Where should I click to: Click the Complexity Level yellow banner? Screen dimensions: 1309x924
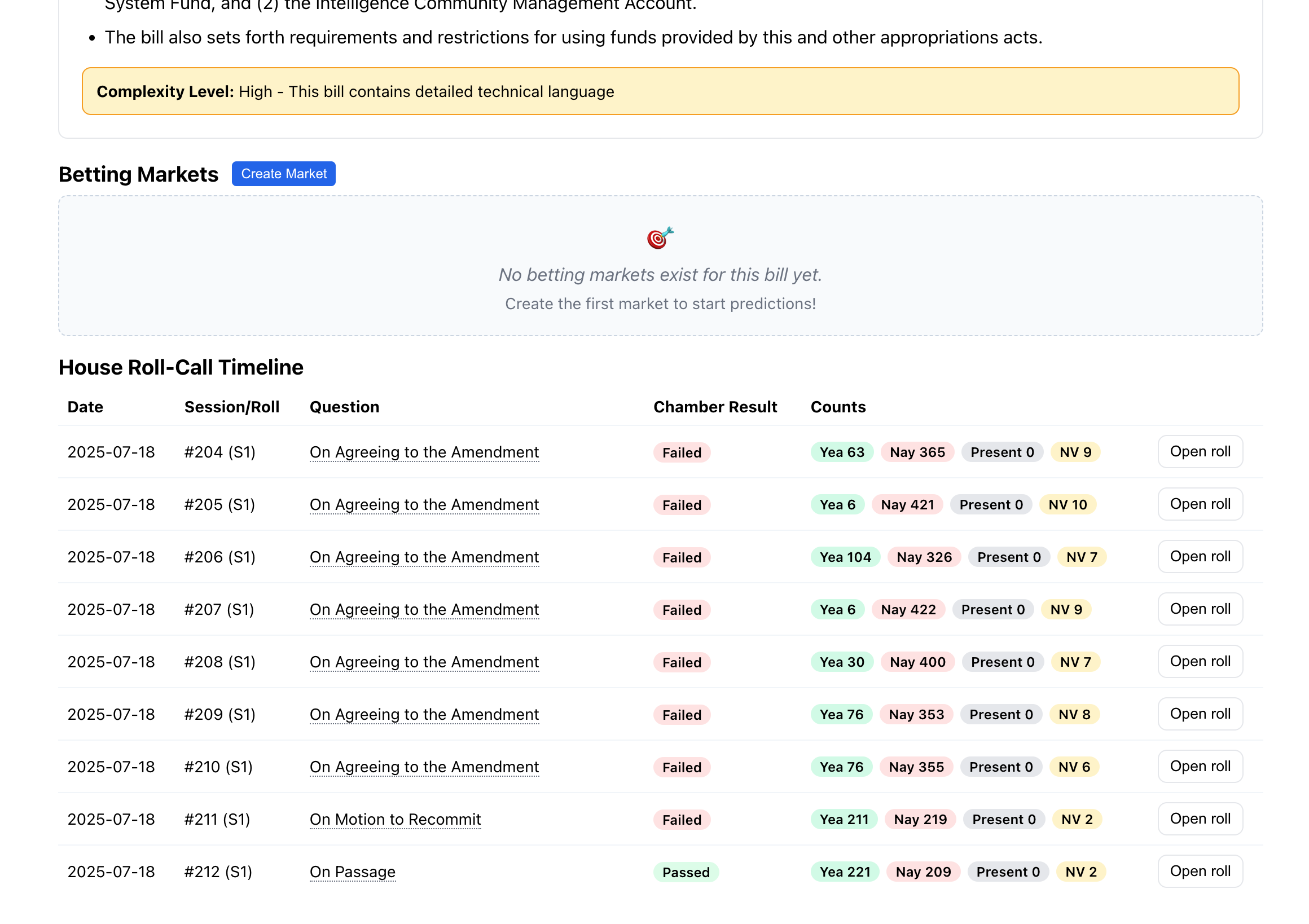(x=660, y=91)
